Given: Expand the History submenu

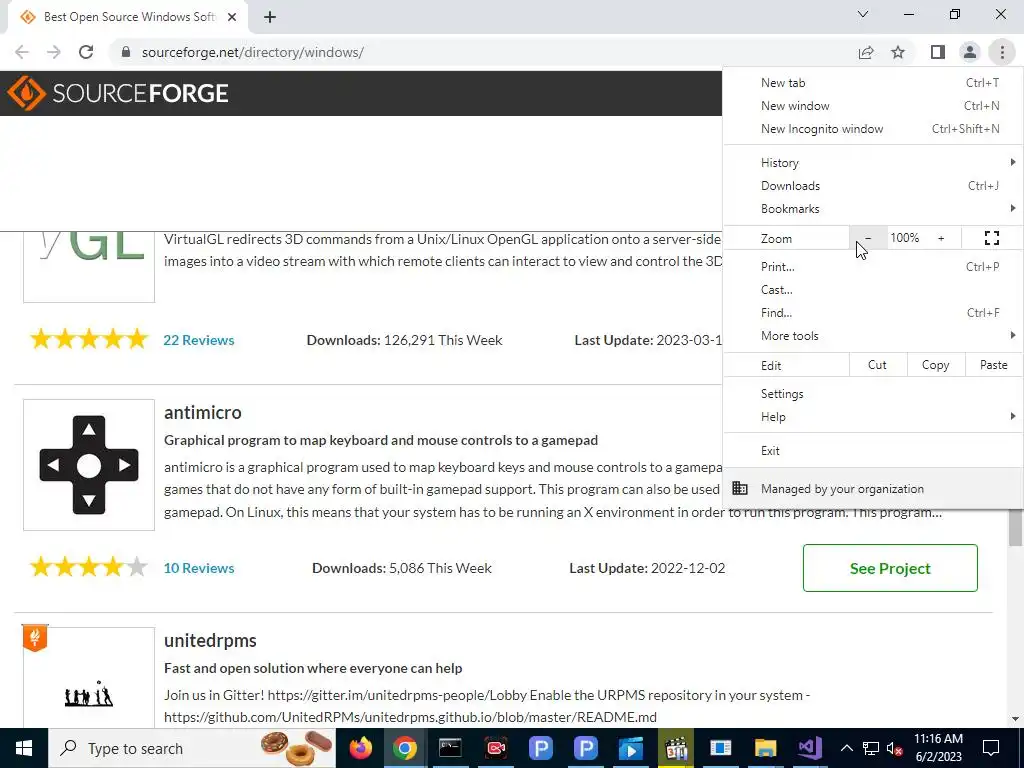Looking at the screenshot, I should (872, 163).
